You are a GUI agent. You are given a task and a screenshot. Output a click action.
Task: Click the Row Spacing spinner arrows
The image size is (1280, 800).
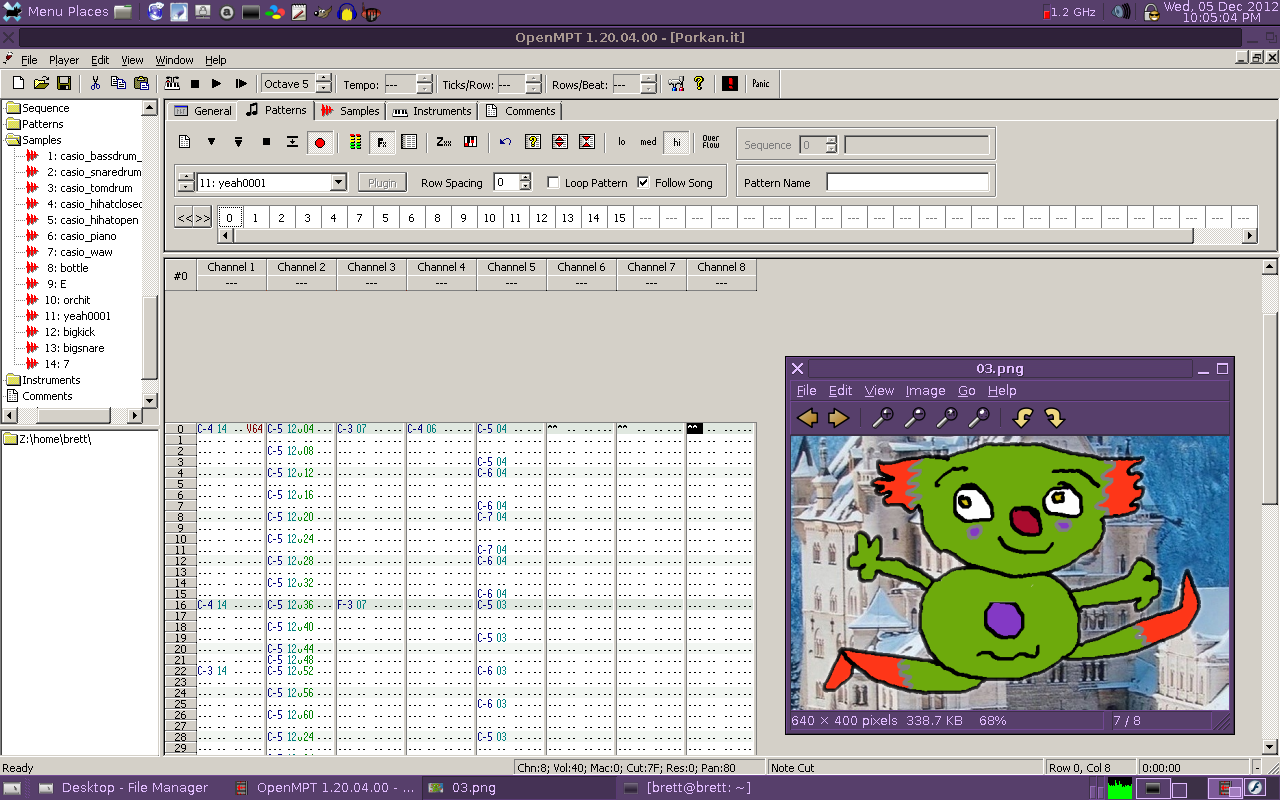coord(526,183)
